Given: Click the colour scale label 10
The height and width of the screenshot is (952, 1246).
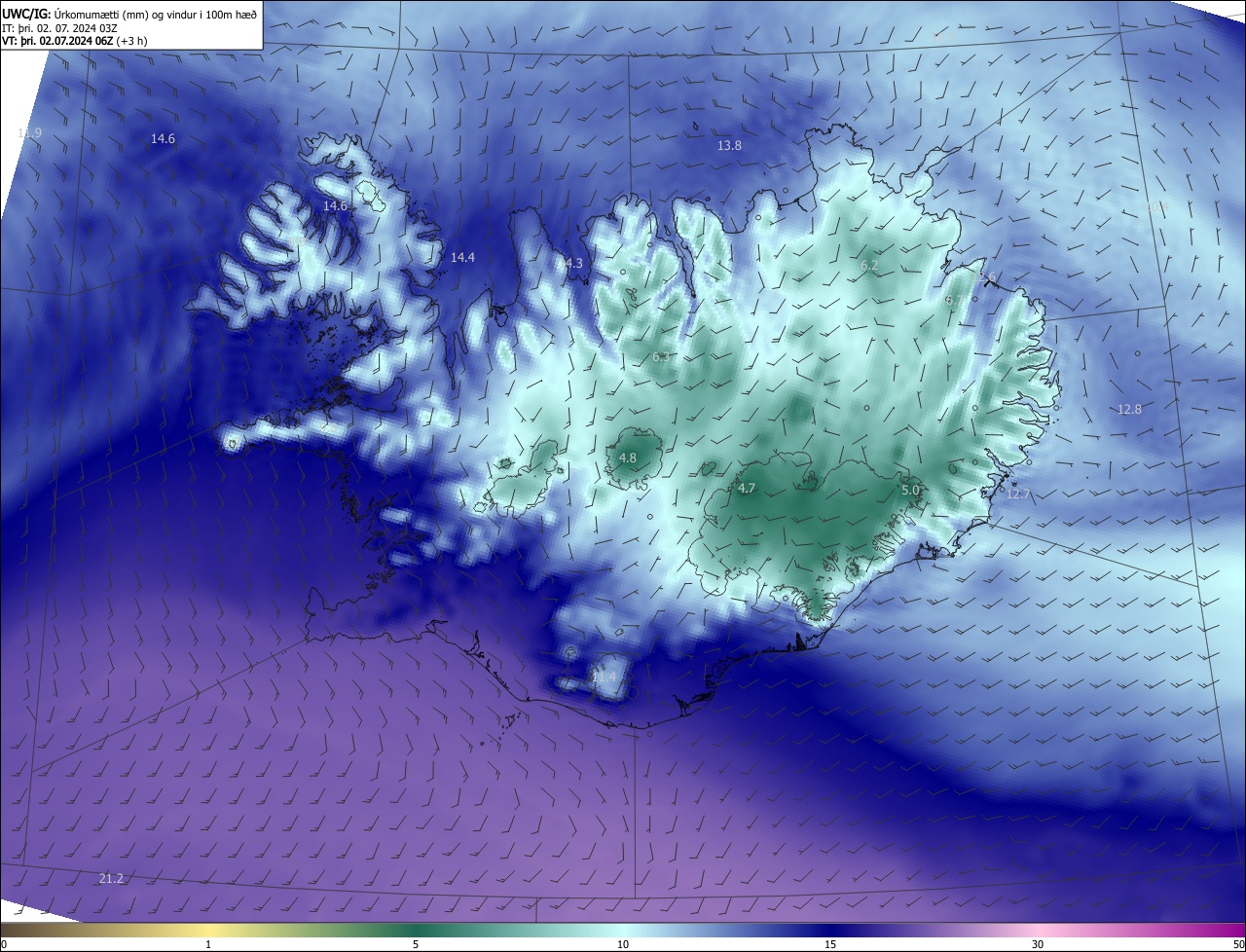Looking at the screenshot, I should tap(623, 944).
